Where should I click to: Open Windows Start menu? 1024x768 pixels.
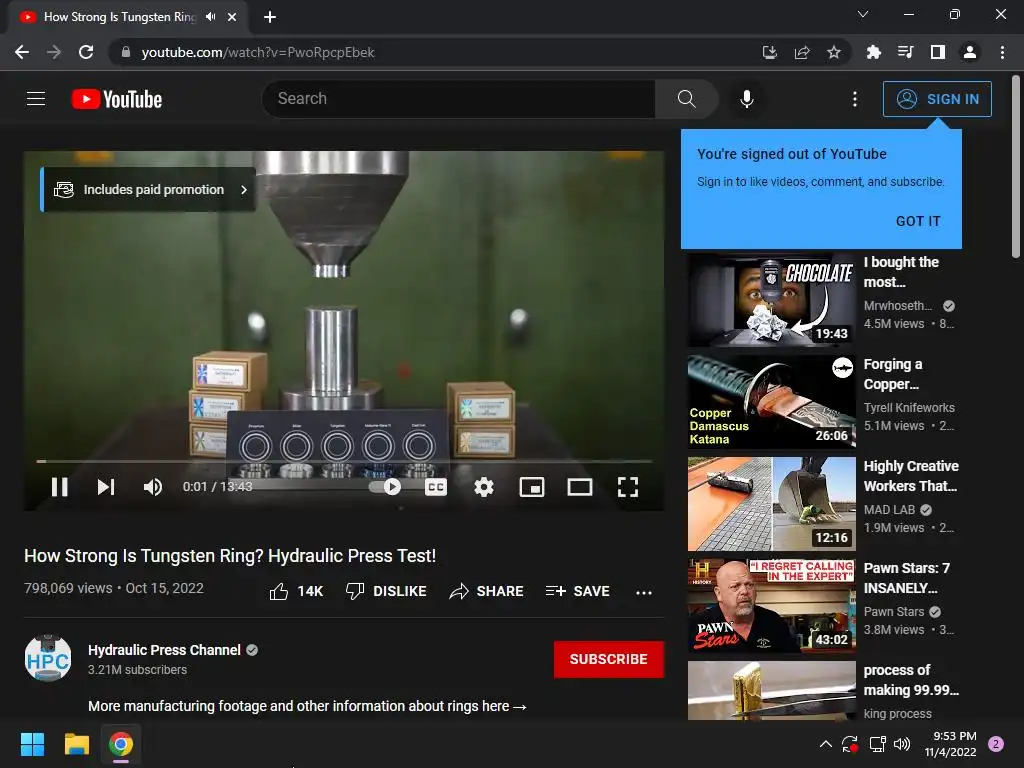32,744
